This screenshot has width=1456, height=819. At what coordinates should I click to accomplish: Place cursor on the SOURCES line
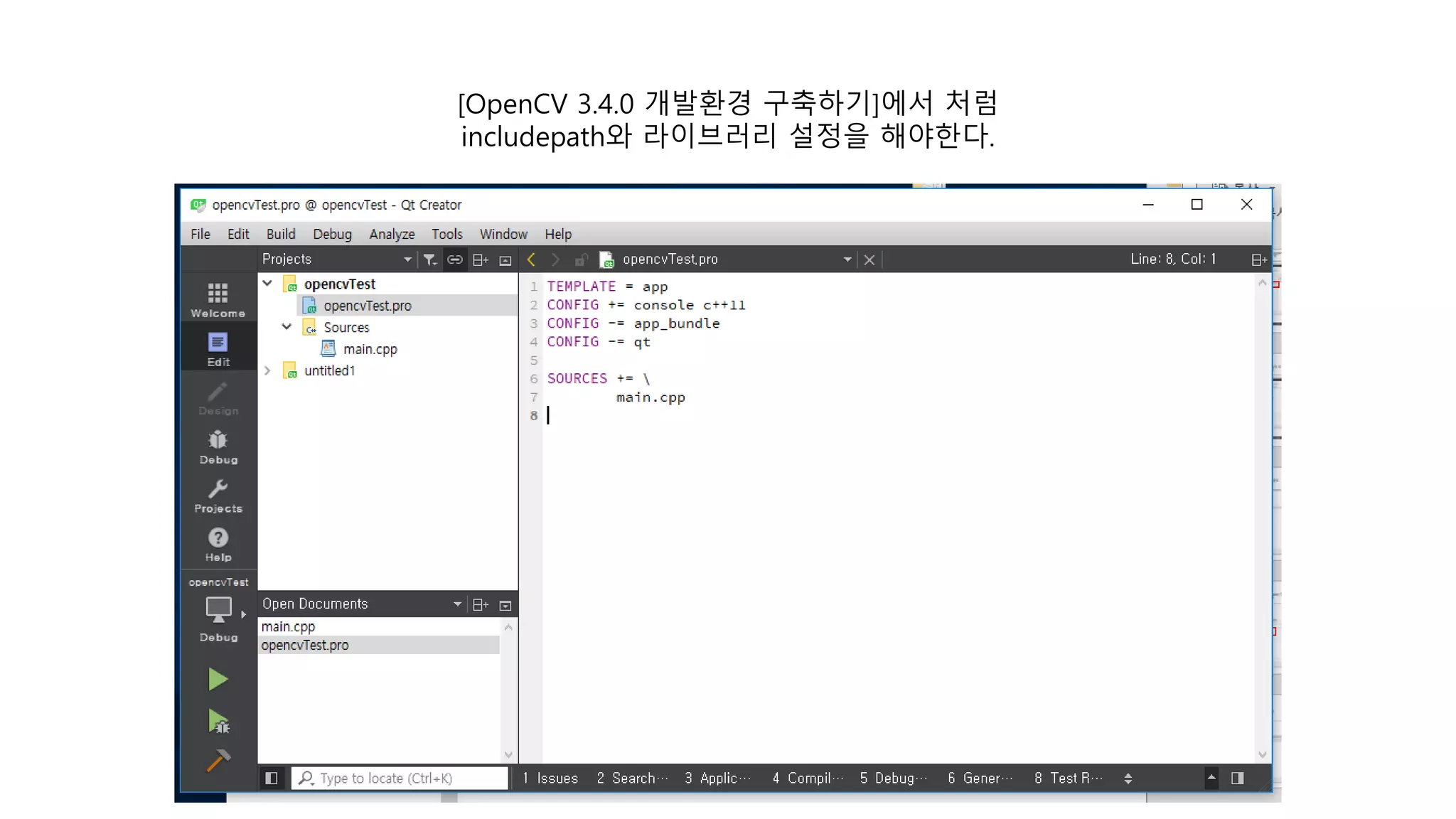point(598,379)
